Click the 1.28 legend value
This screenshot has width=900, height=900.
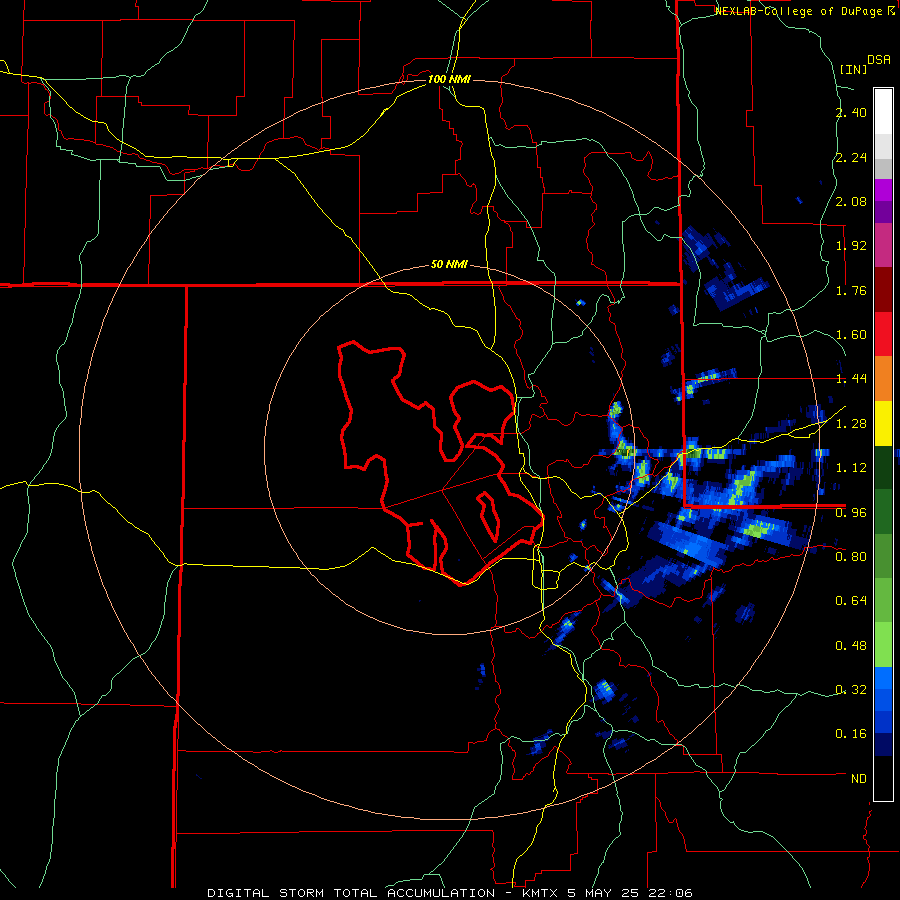851,424
